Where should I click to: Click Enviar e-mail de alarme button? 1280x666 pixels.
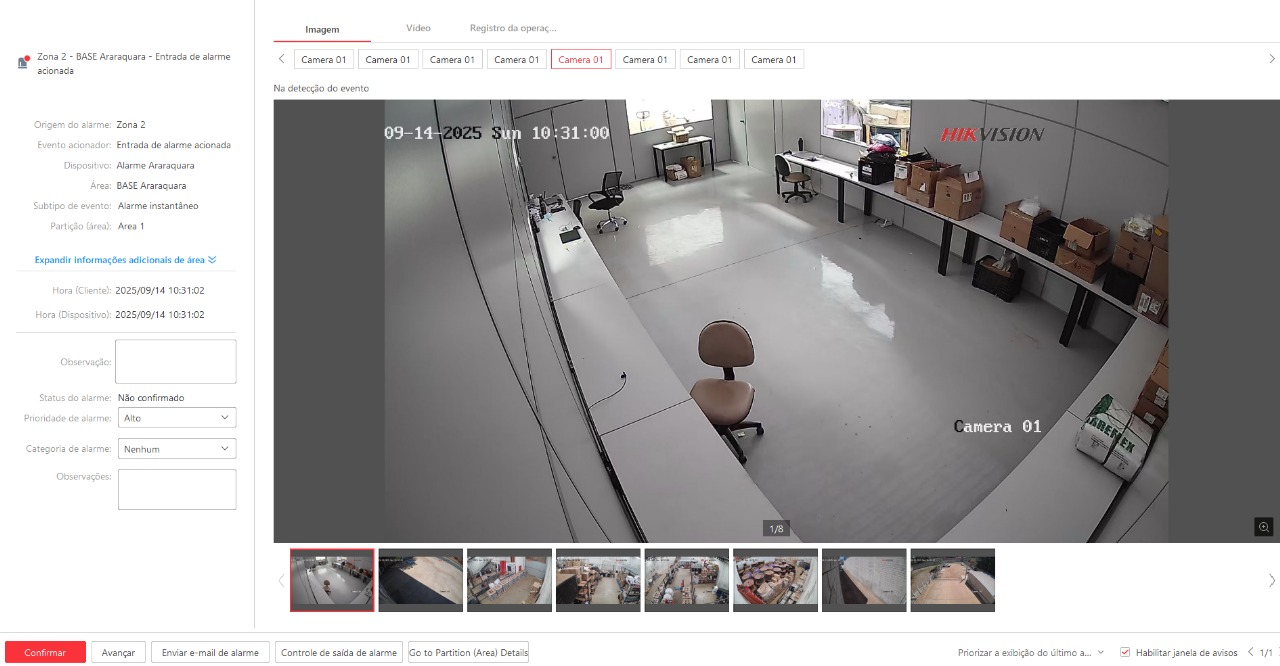coord(210,652)
